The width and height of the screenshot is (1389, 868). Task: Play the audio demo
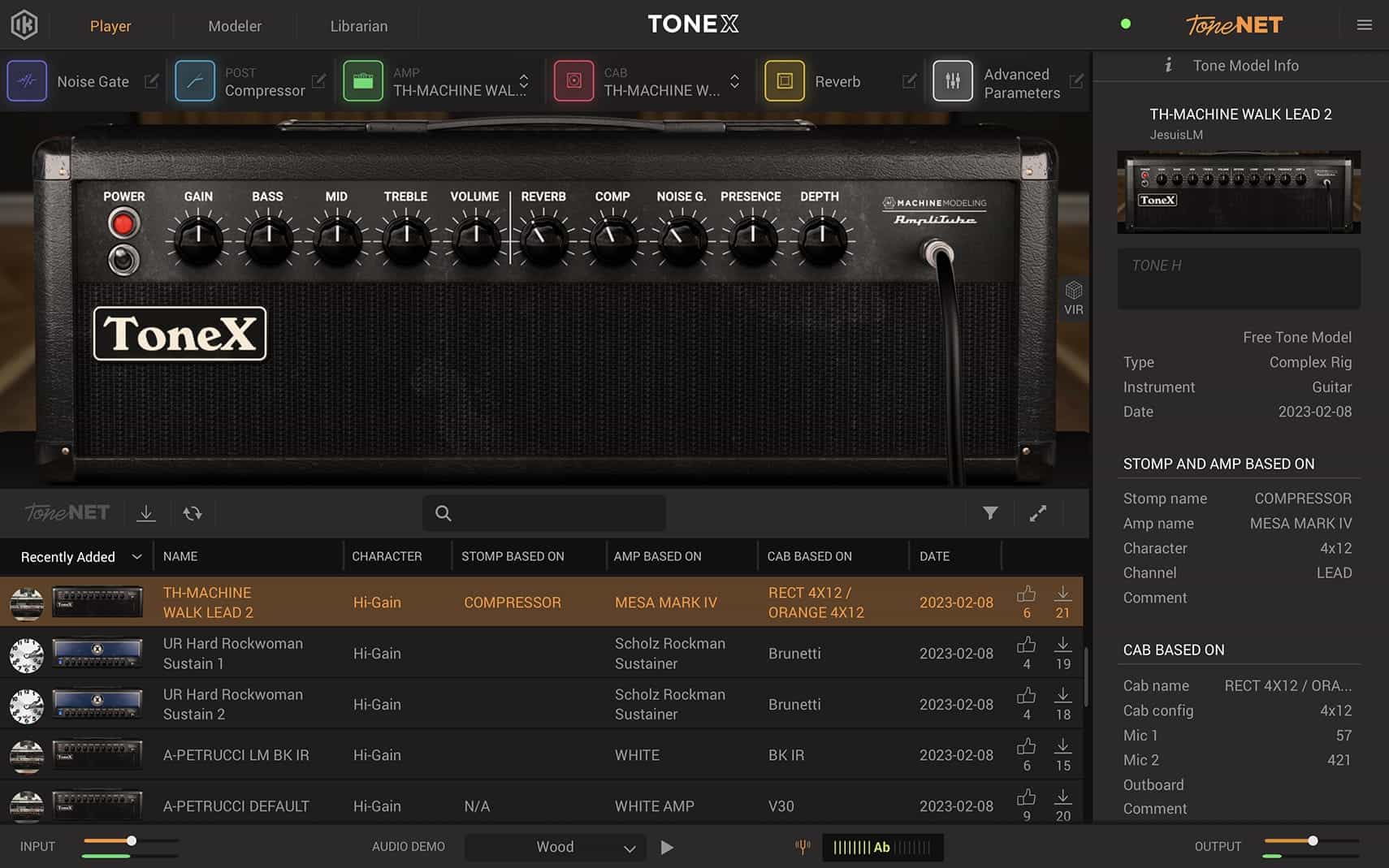click(667, 847)
